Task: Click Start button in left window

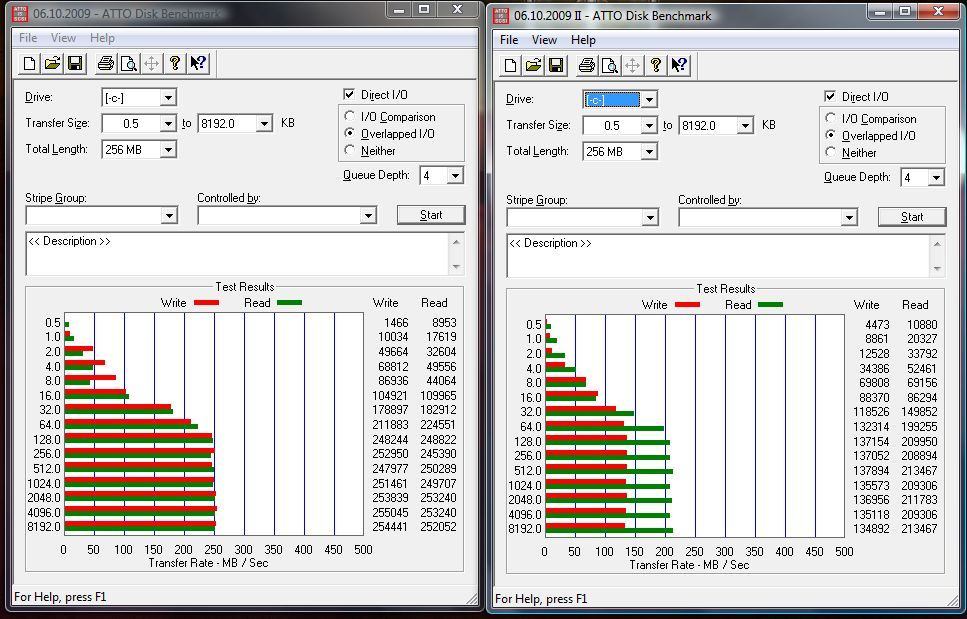Action: 431,215
